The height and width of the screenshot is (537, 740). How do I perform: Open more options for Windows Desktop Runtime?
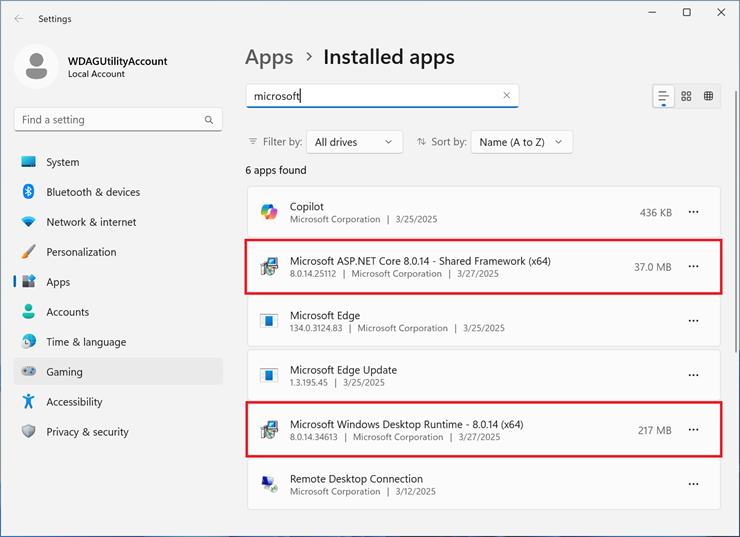point(693,430)
